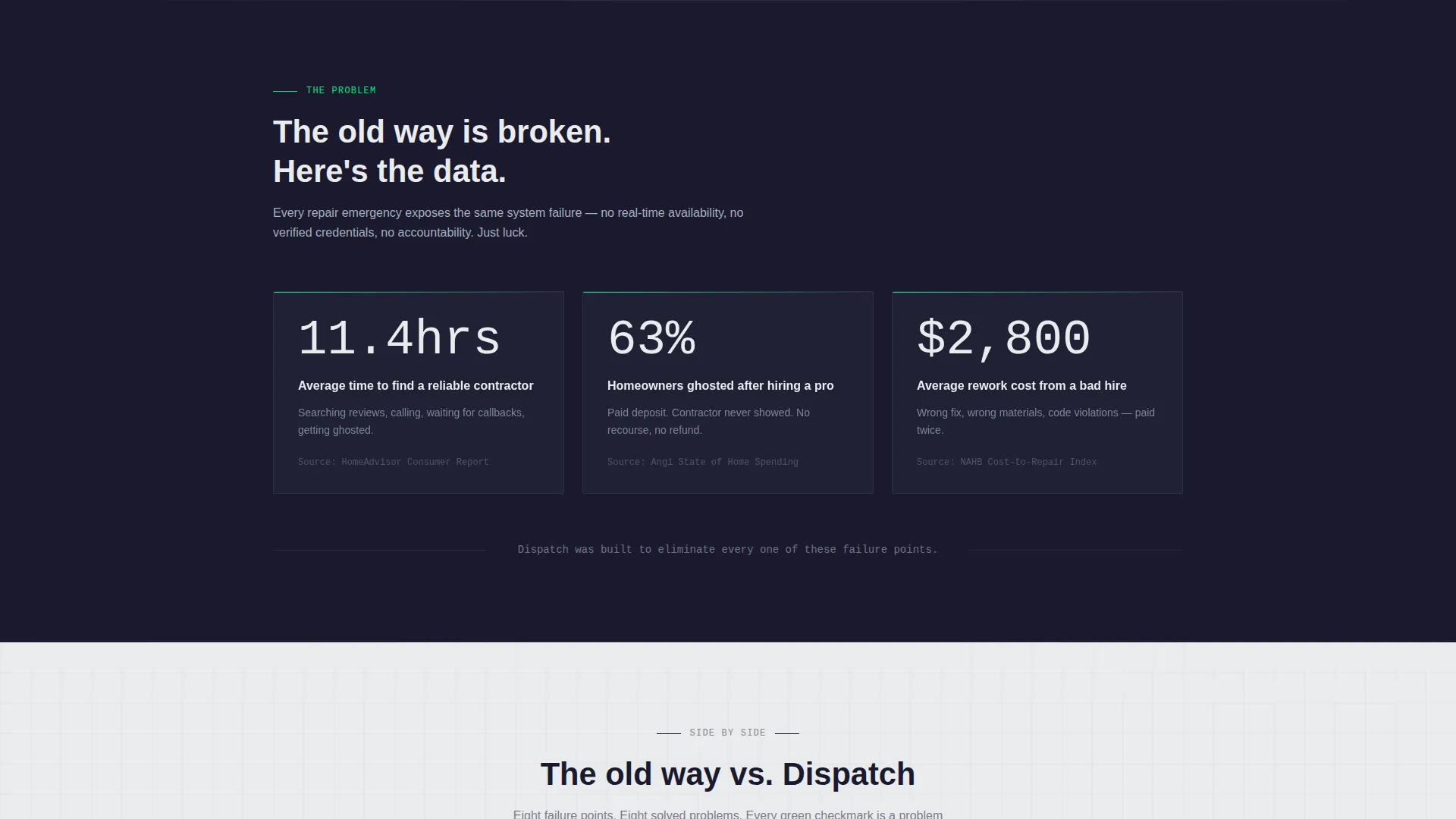Select the 'SIDE BY SIDE' section label
1456x819 pixels.
[727, 733]
